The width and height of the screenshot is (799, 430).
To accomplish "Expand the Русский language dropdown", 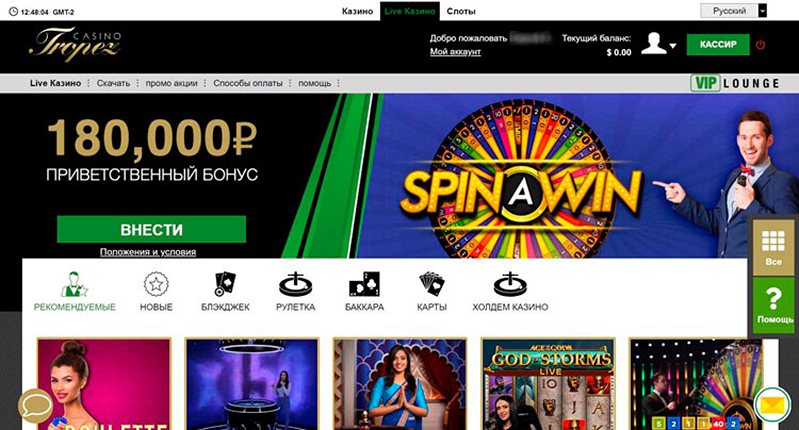I will click(x=733, y=11).
